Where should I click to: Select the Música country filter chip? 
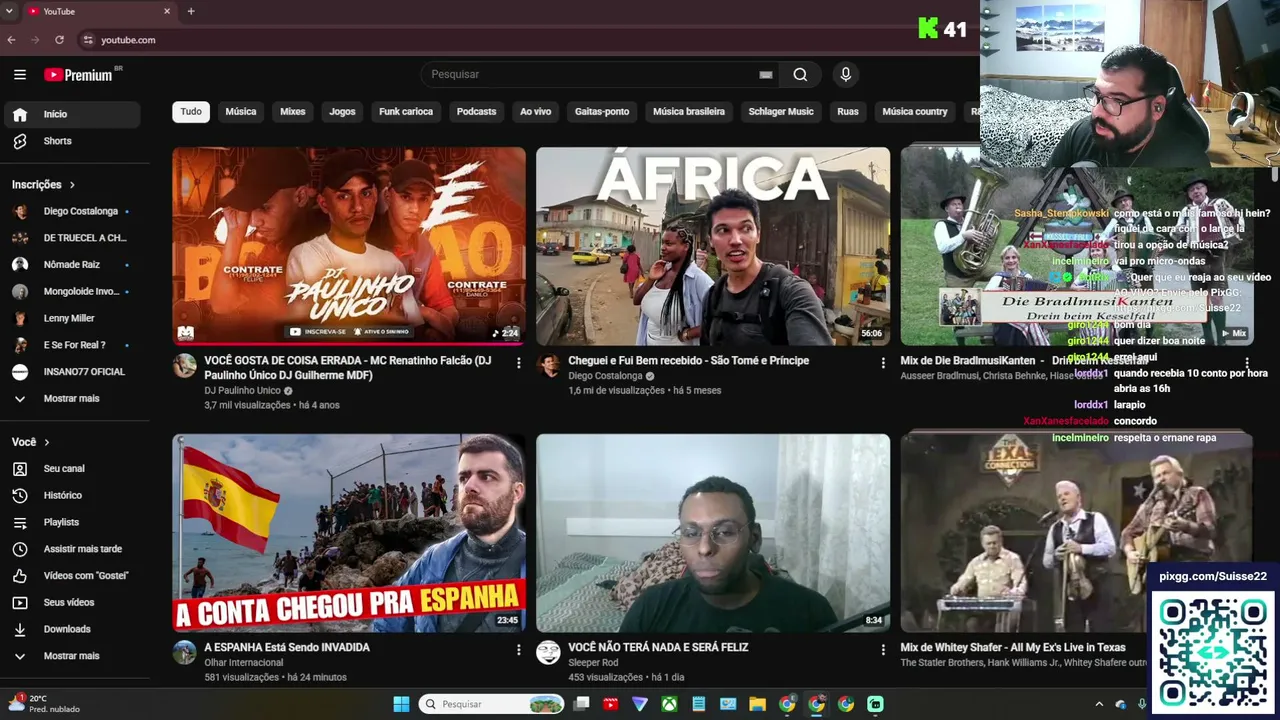pos(915,112)
